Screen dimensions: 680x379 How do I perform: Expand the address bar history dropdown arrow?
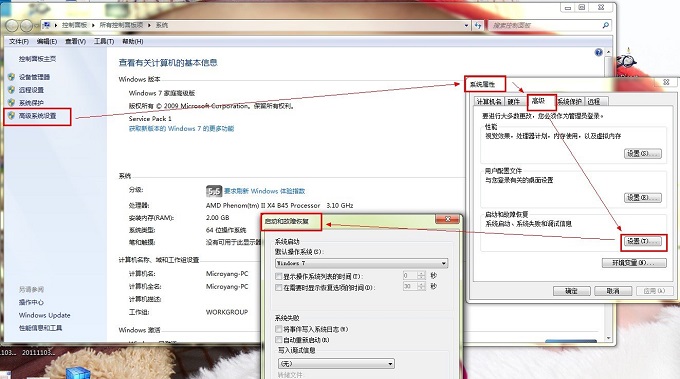tap(467, 26)
